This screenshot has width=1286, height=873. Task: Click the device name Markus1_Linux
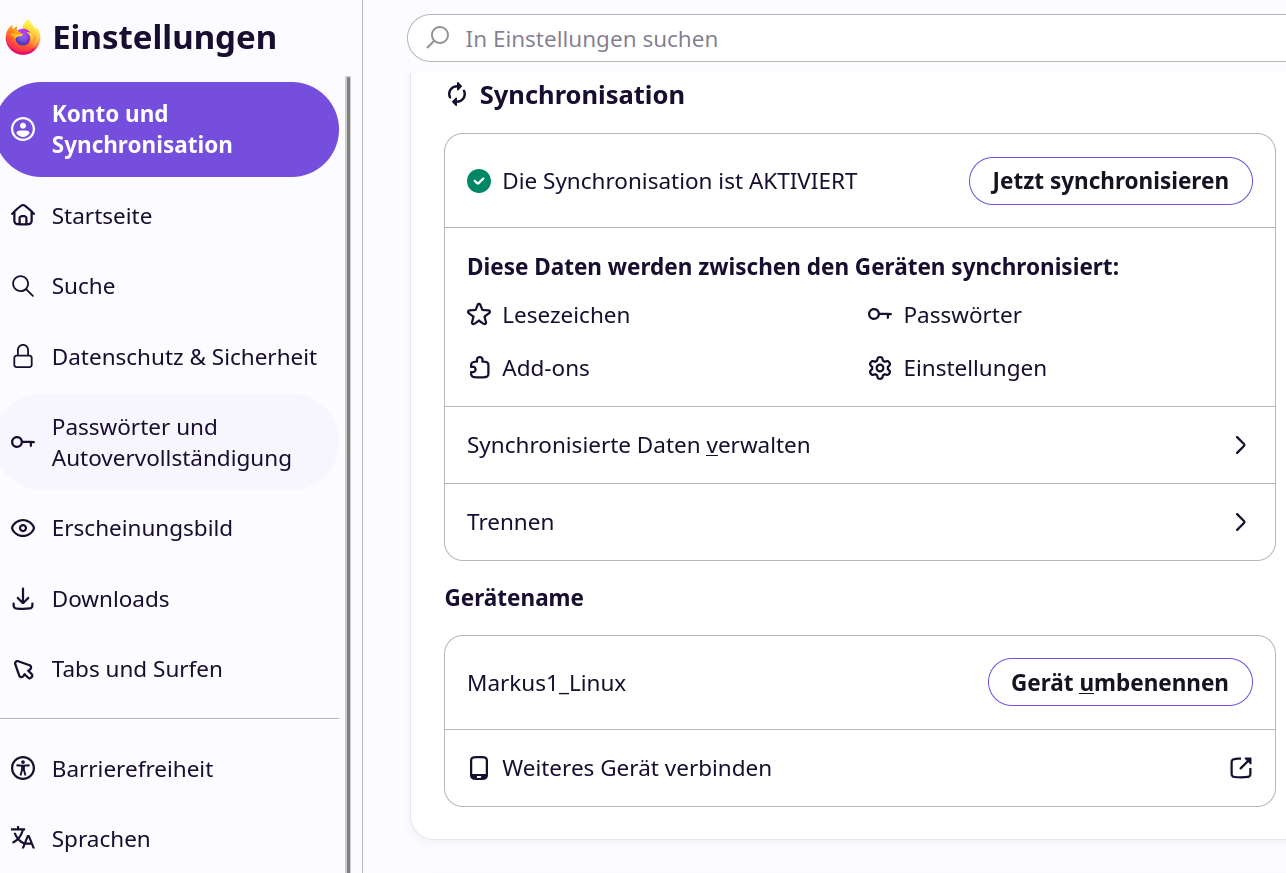click(x=546, y=683)
